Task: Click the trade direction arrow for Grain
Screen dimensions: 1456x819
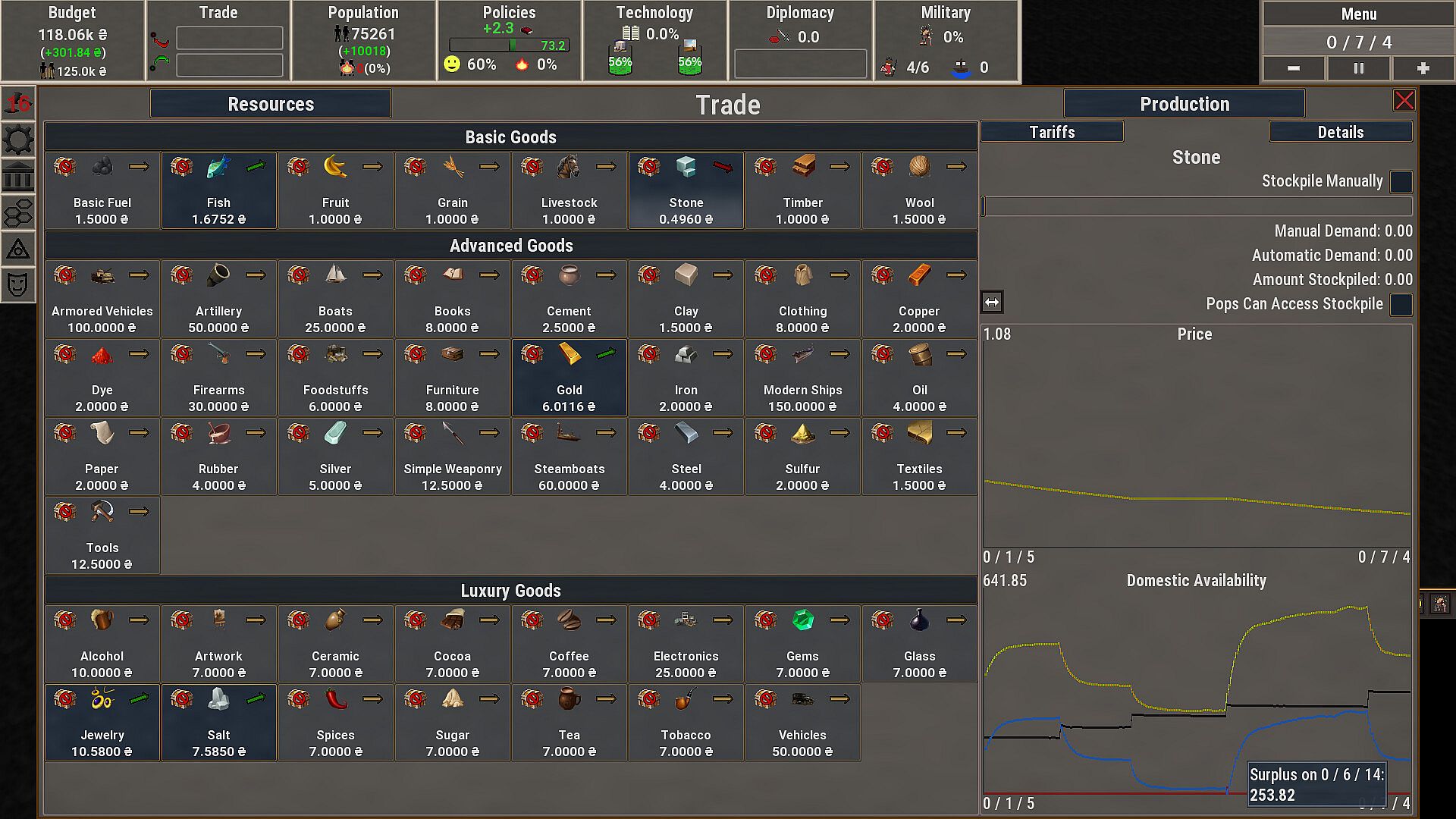Action: (x=489, y=167)
